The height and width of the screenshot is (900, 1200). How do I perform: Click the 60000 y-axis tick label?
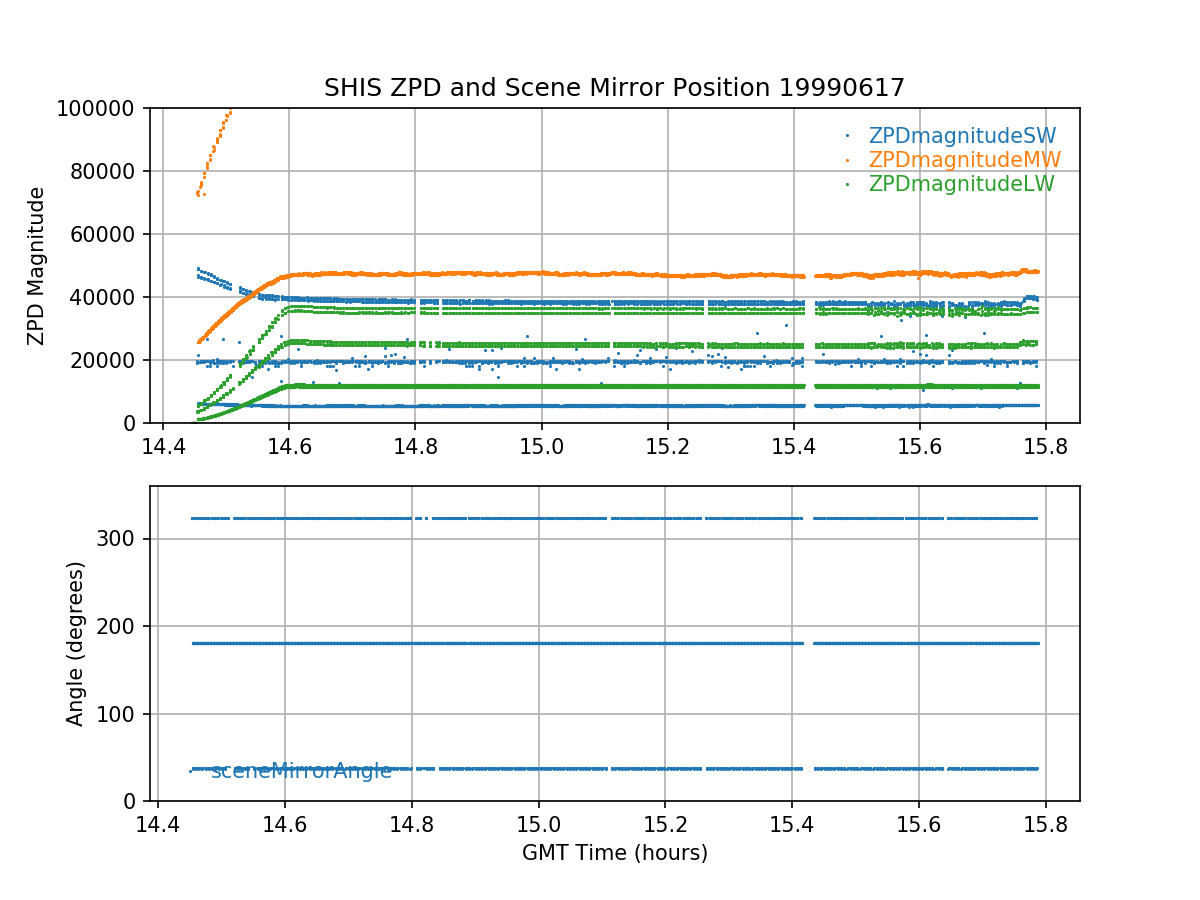click(109, 234)
